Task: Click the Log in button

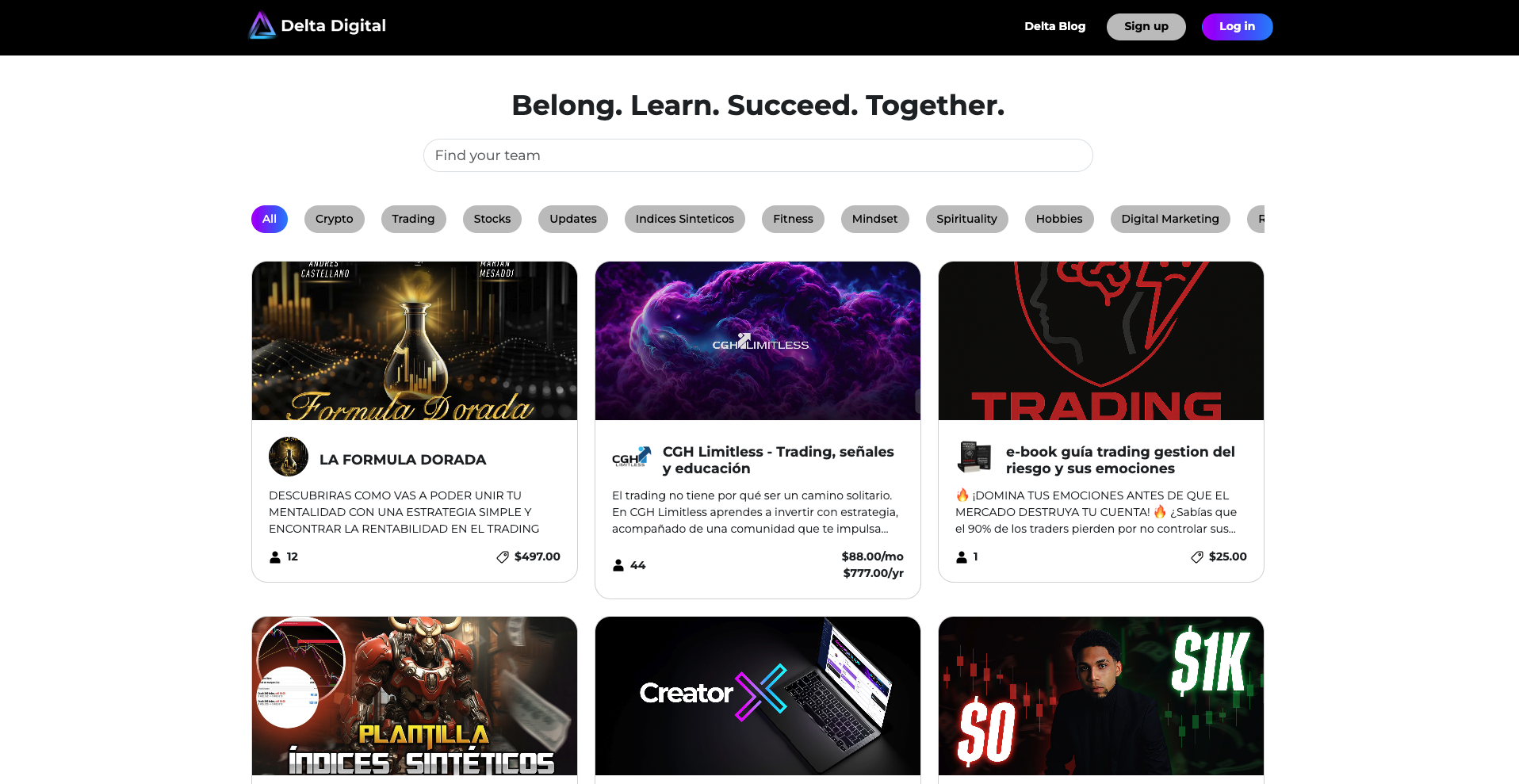Action: (1238, 27)
